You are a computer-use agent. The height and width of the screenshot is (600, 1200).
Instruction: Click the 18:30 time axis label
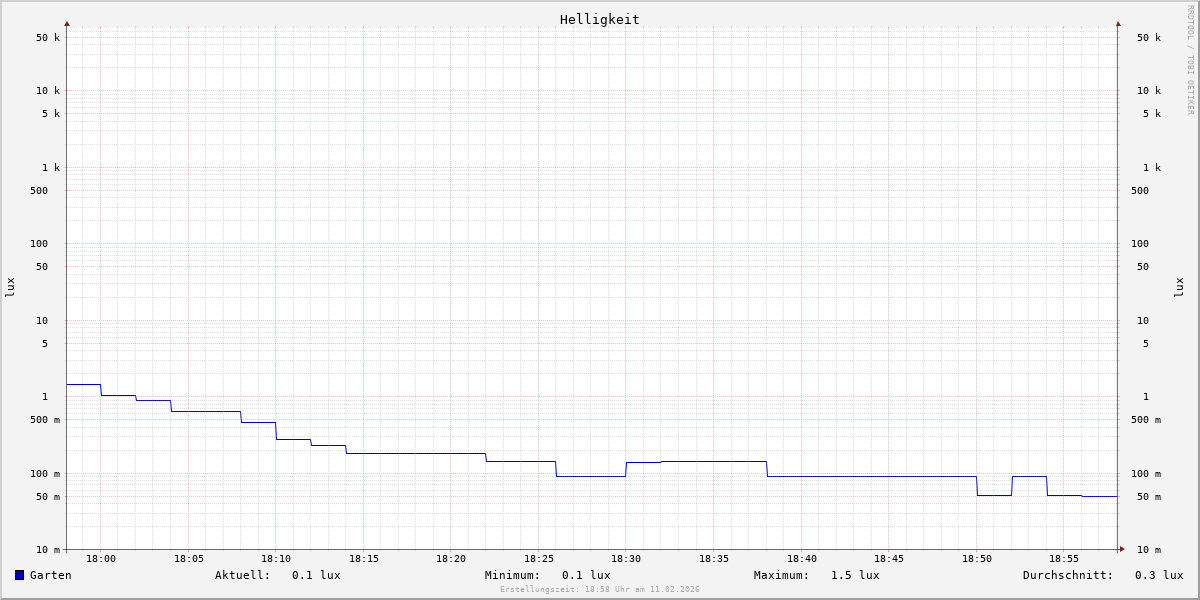pyautogui.click(x=626, y=559)
